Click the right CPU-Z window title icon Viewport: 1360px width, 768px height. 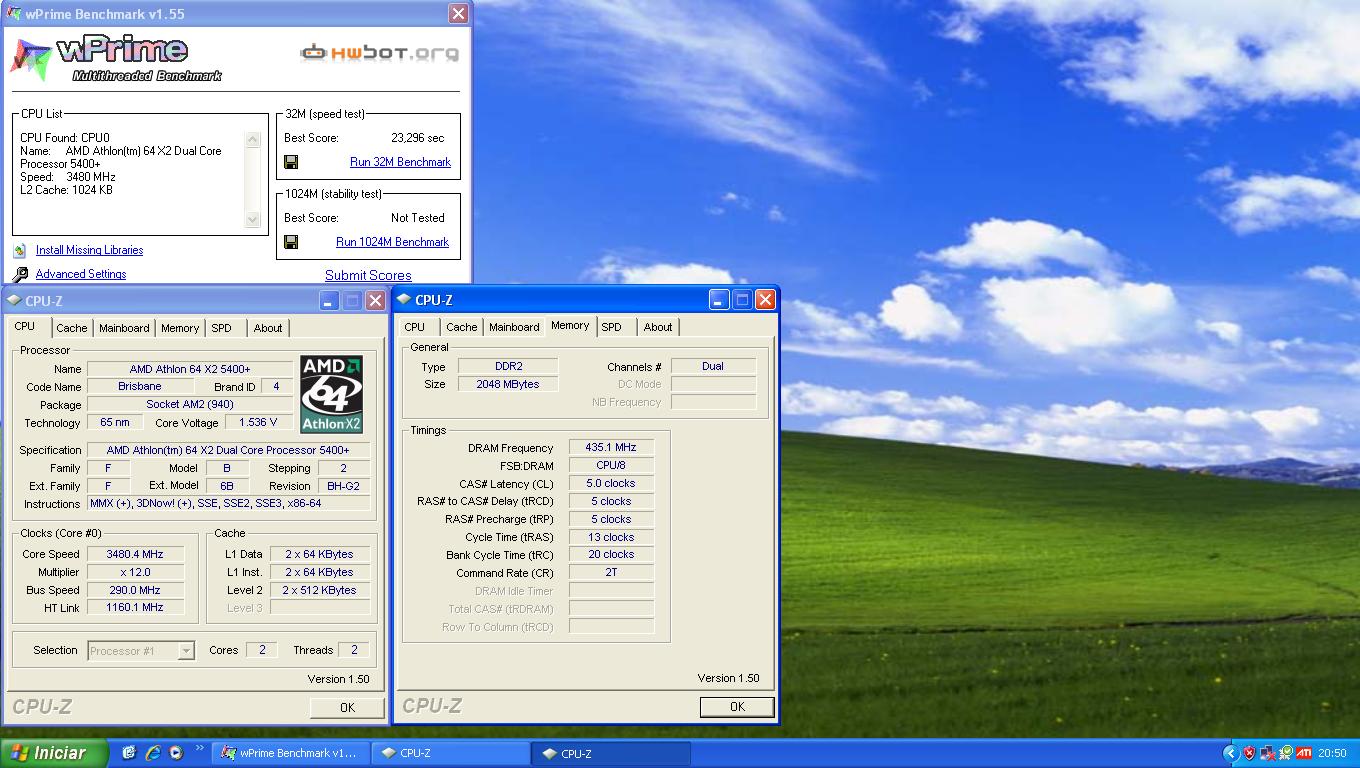point(404,299)
